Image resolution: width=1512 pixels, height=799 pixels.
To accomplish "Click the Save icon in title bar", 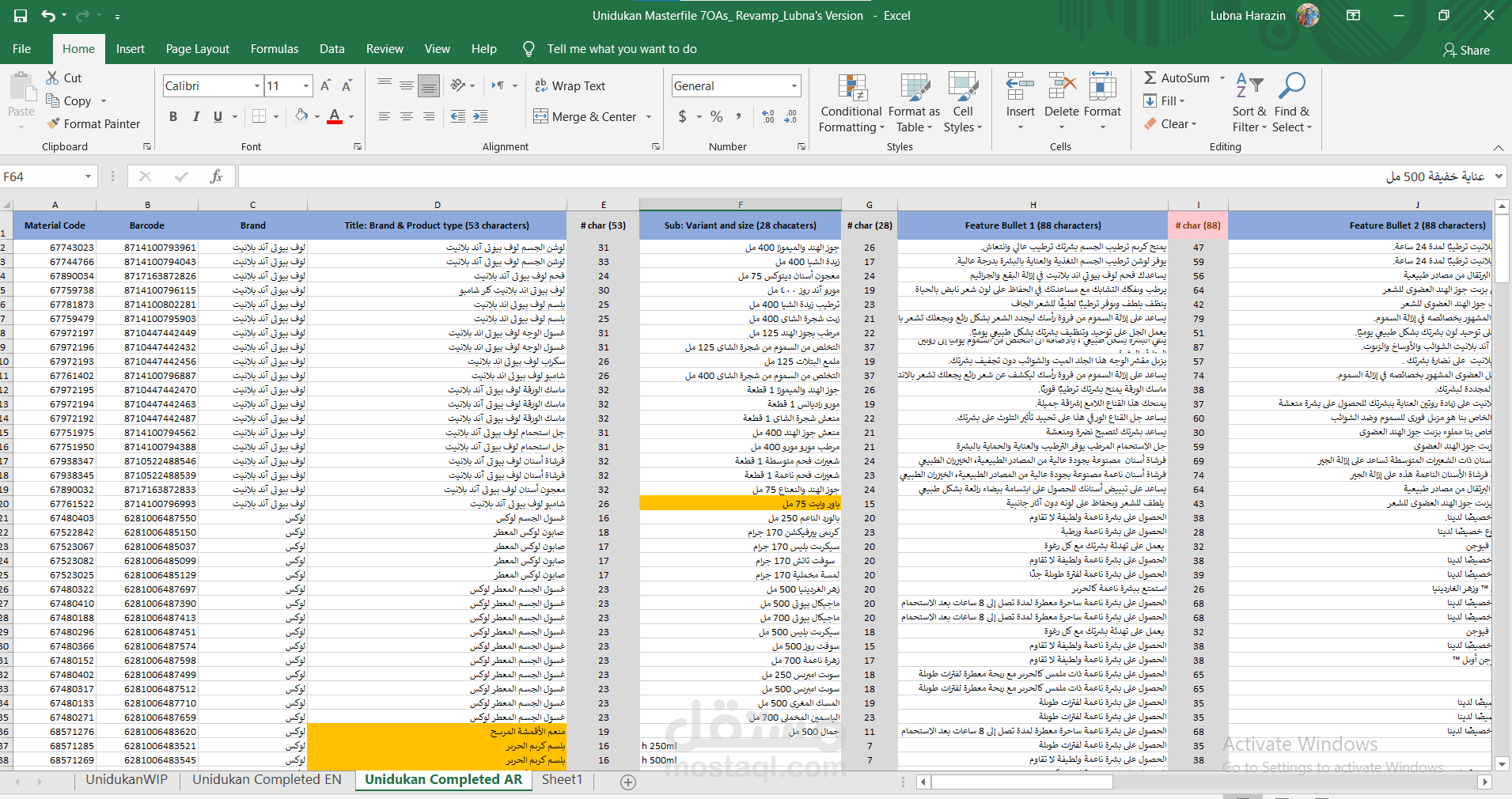I will pos(21,16).
